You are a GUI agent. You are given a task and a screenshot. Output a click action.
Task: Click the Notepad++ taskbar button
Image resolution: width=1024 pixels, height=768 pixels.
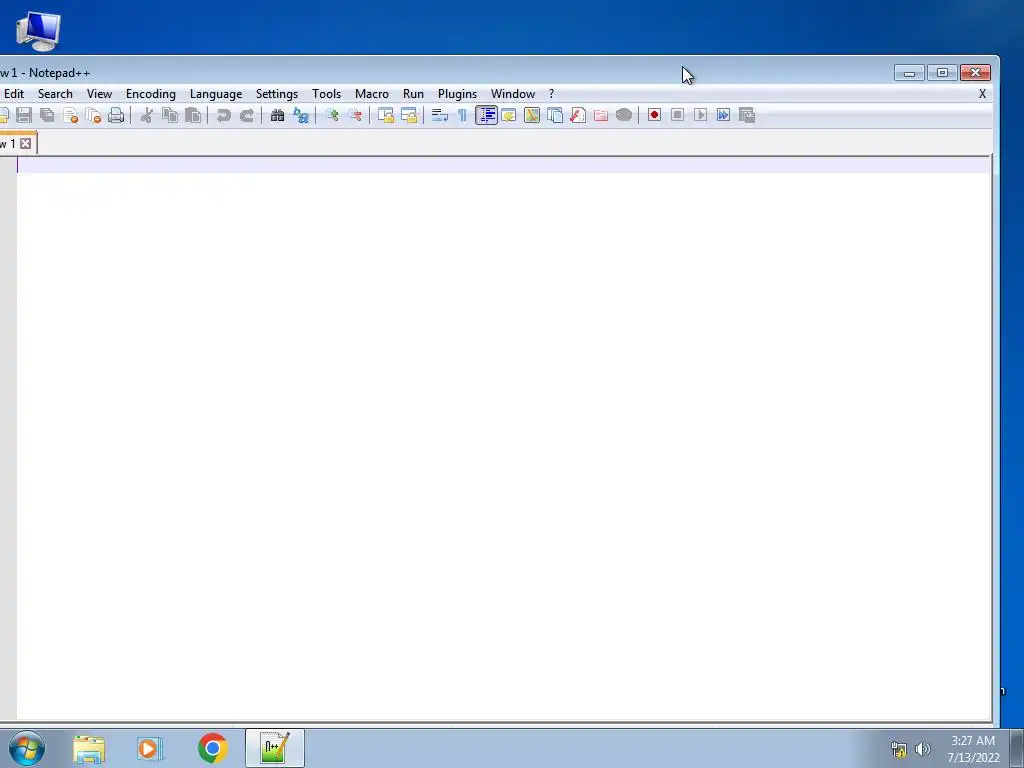click(x=275, y=748)
